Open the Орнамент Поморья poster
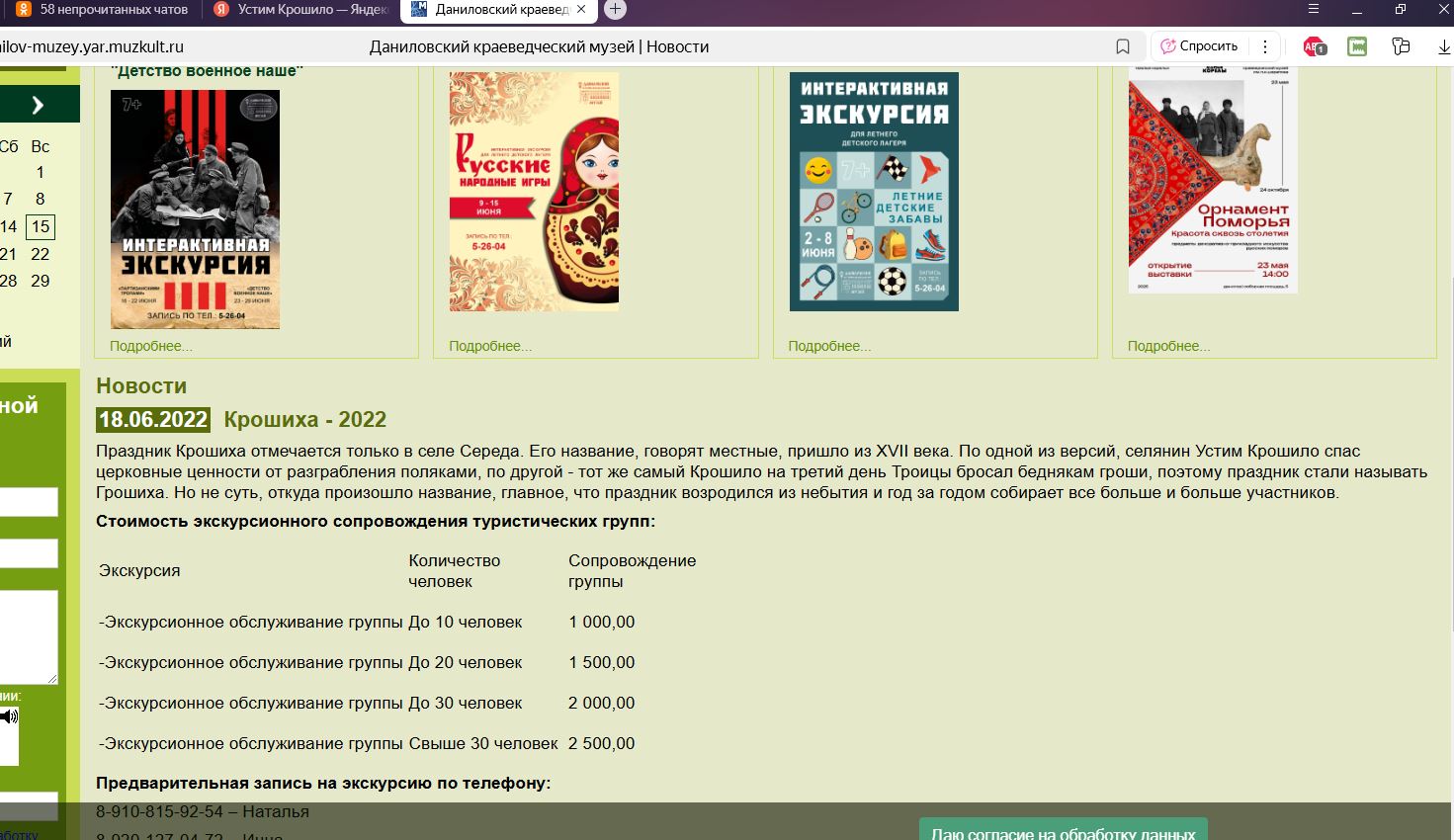Viewport: 1454px width, 840px height. [x=1213, y=180]
